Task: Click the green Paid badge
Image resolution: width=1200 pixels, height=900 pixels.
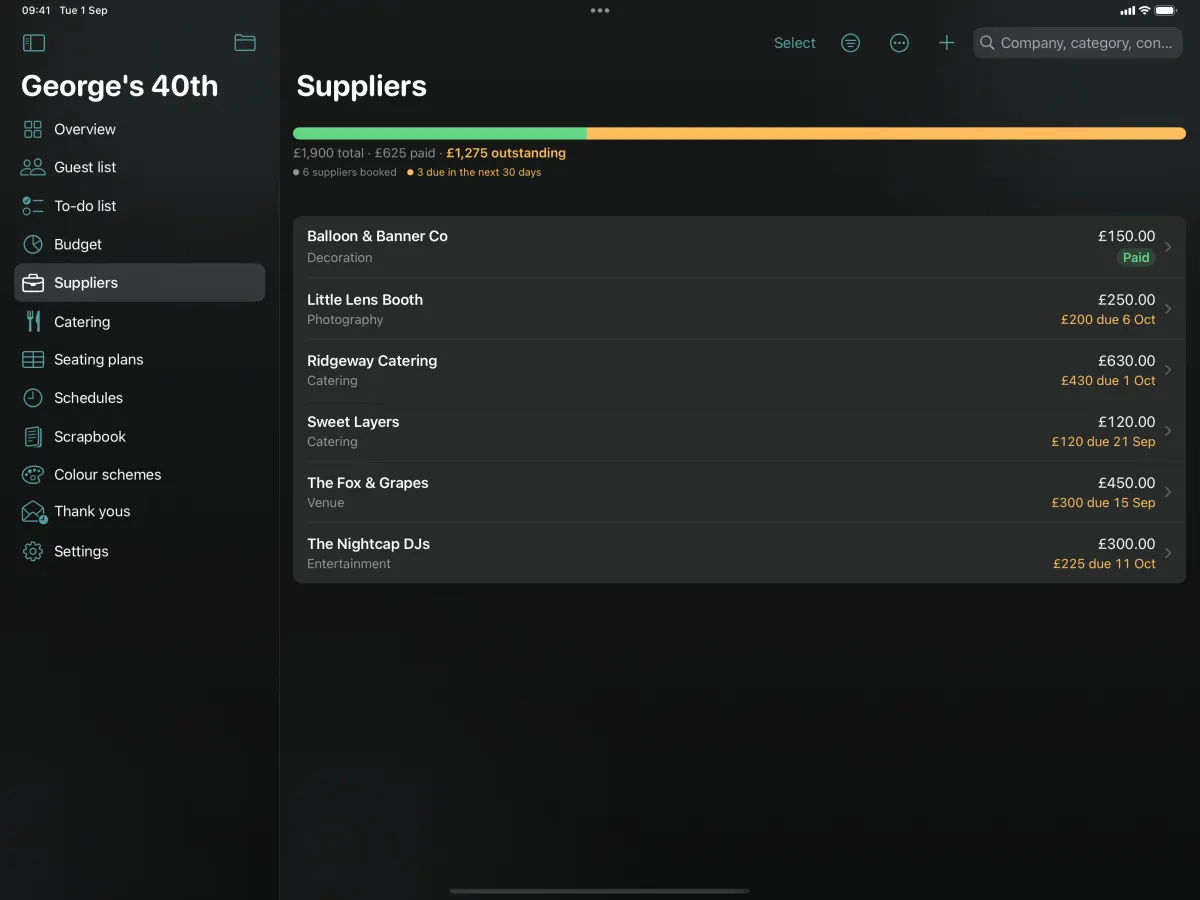Action: (x=1136, y=257)
